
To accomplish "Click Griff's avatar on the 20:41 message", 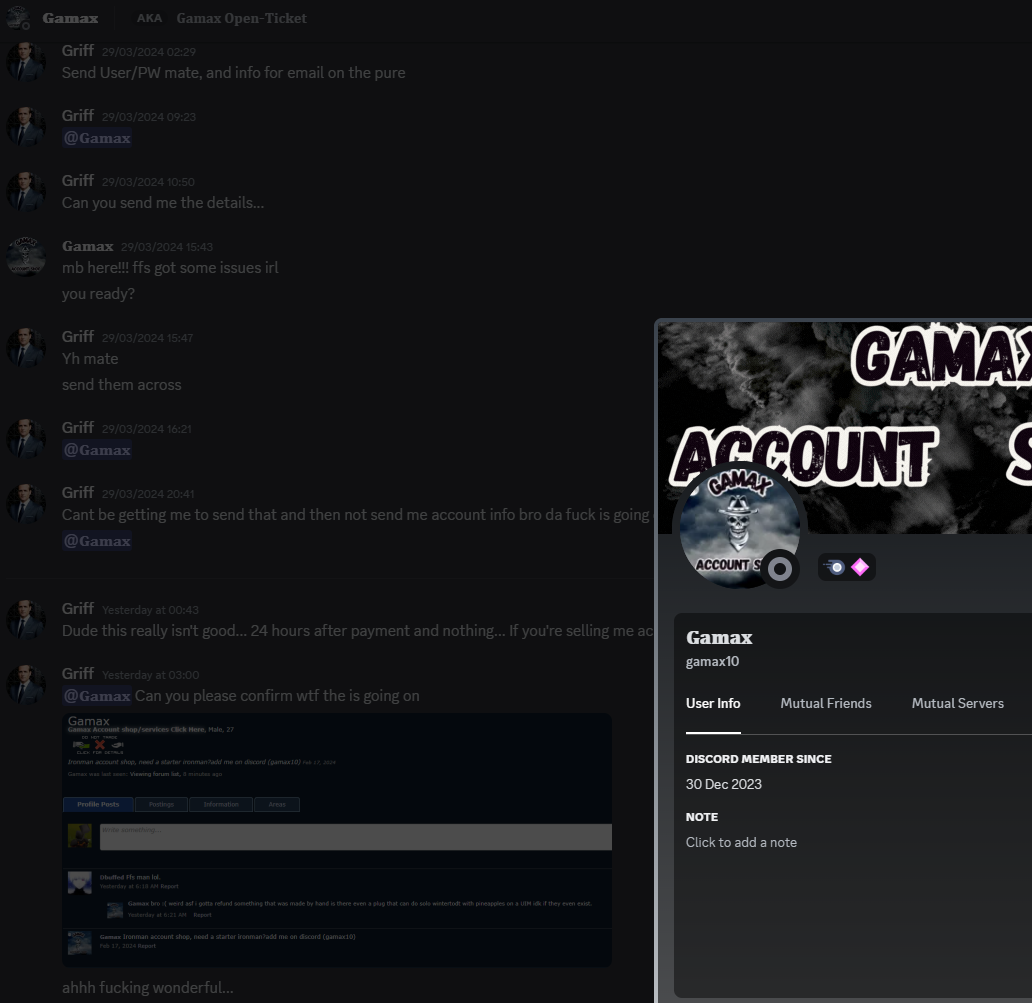I will [26, 503].
